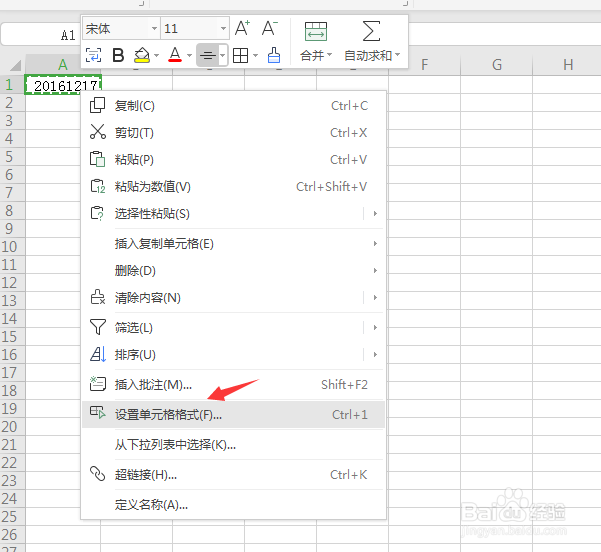
Task: Open the borders dropdown arrow
Action: pos(256,56)
